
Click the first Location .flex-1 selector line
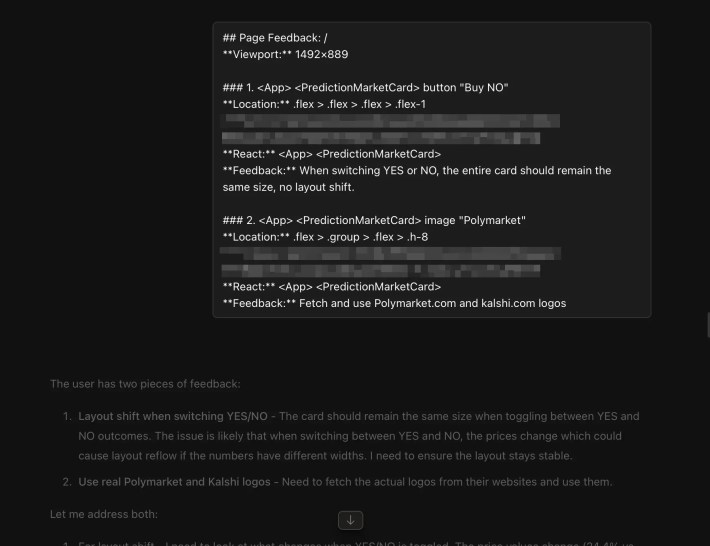326,104
